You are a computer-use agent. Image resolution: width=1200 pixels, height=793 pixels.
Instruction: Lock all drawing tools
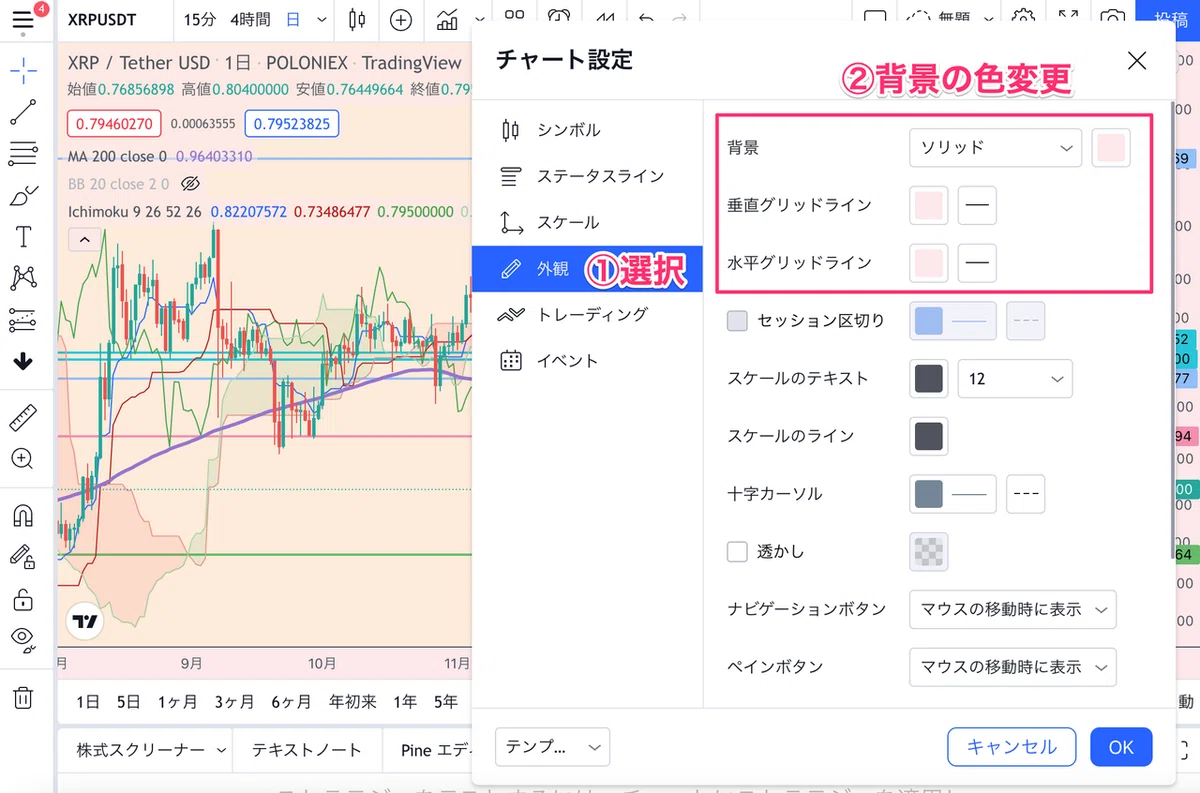[23, 599]
